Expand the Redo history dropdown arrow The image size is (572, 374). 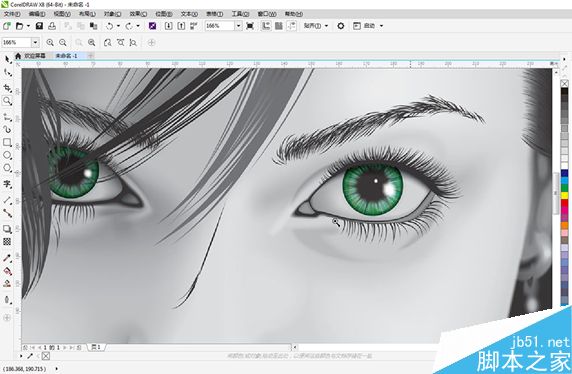(138, 26)
